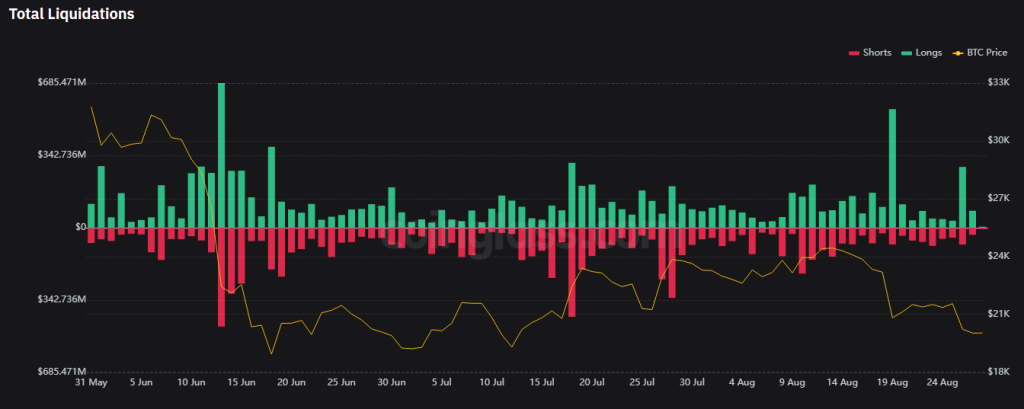1024x409 pixels.
Task: Click the 10 Jun date label
Action: pyautogui.click(x=192, y=382)
